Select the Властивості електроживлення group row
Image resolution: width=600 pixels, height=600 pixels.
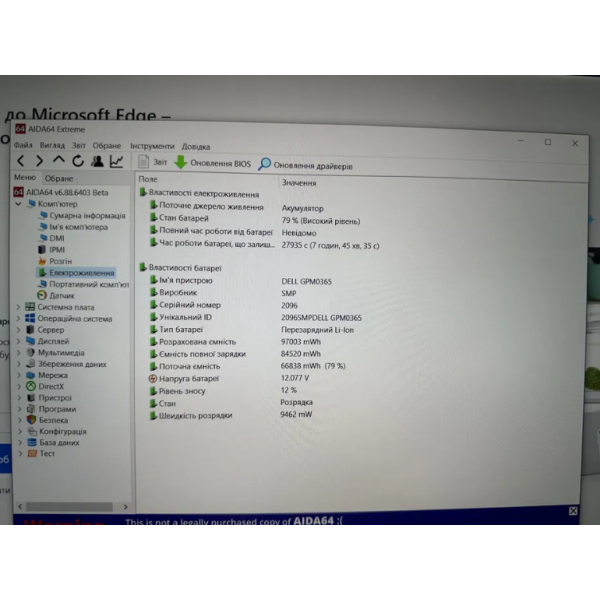coord(199,194)
